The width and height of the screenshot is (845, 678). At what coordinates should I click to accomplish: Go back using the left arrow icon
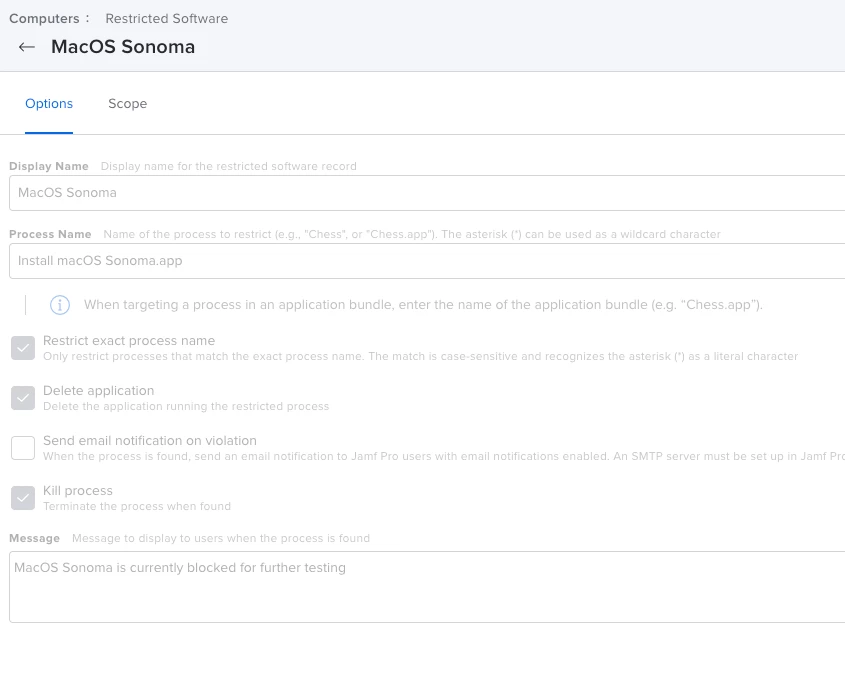[x=26, y=47]
